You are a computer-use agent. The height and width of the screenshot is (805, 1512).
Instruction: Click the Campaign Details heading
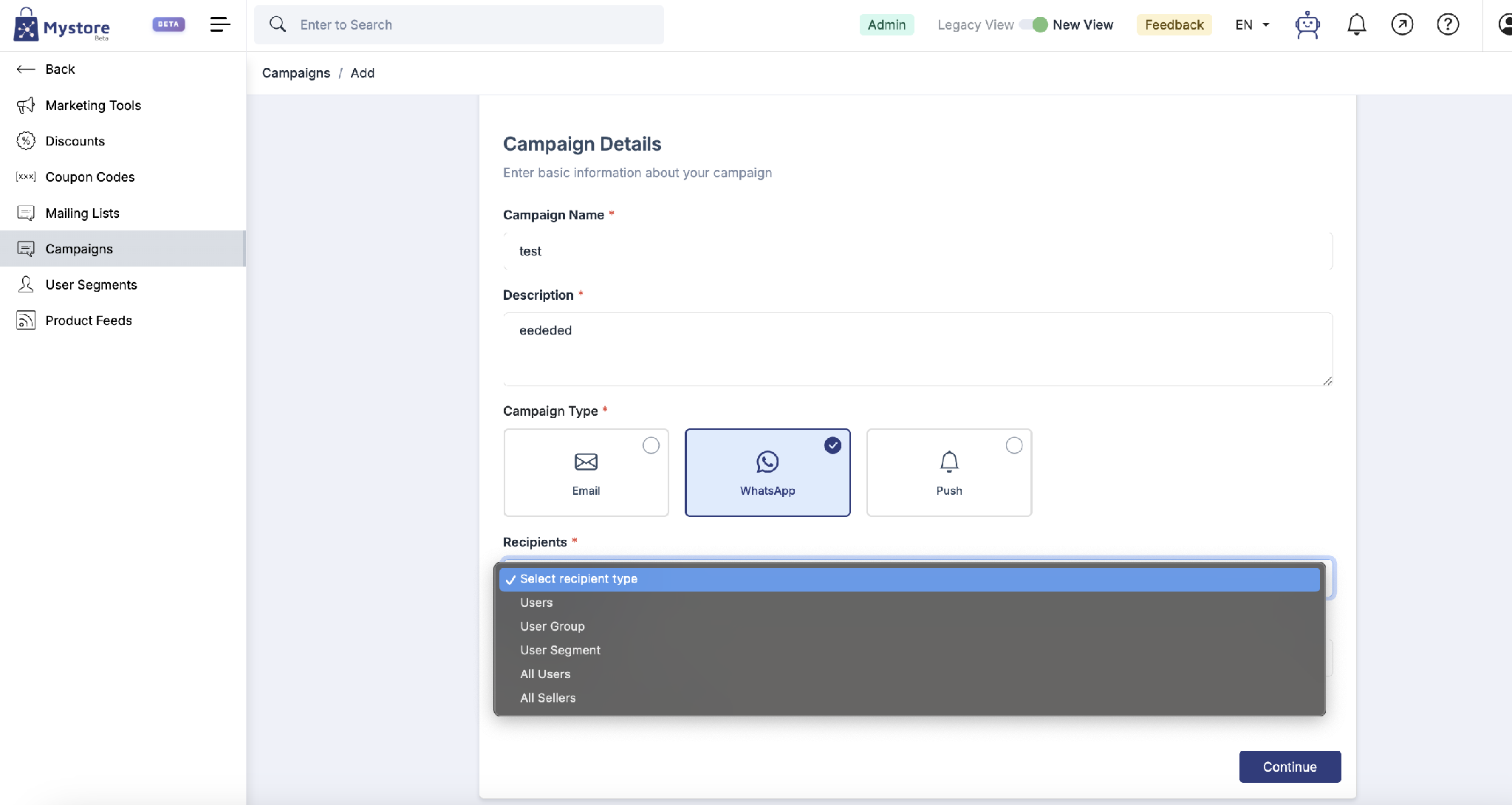tap(582, 144)
